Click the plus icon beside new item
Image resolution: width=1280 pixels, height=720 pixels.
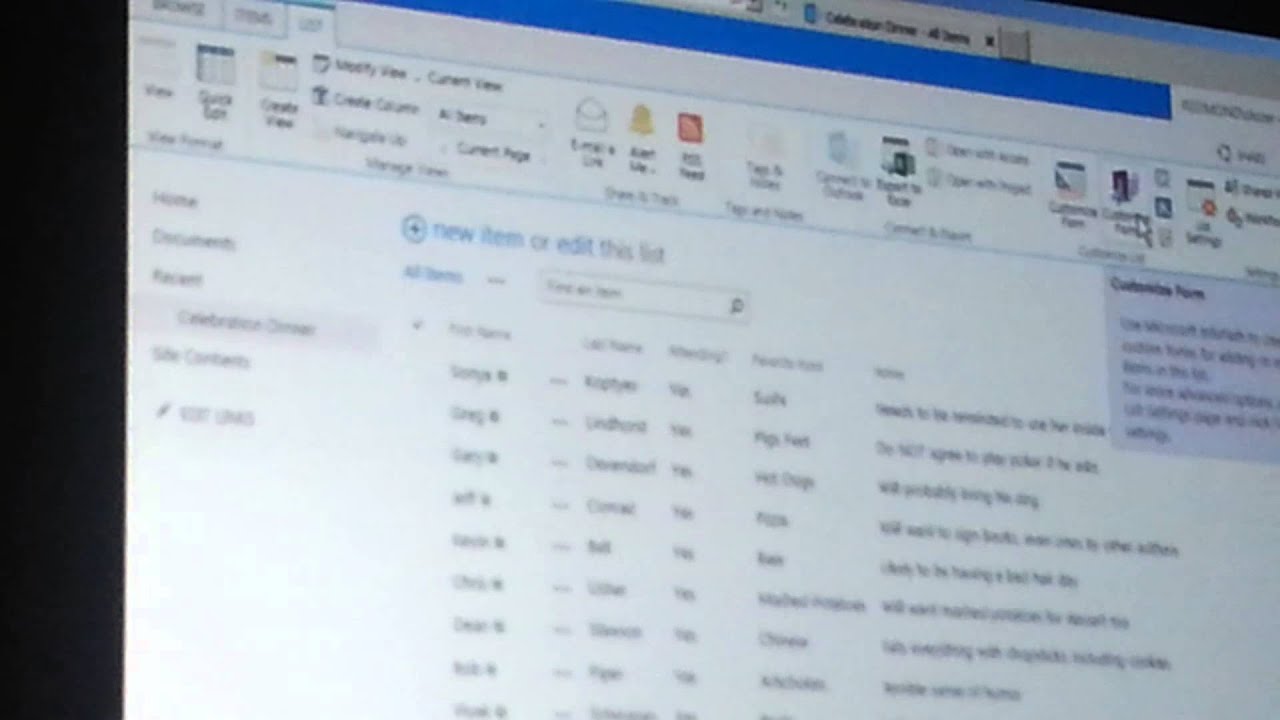[x=413, y=229]
